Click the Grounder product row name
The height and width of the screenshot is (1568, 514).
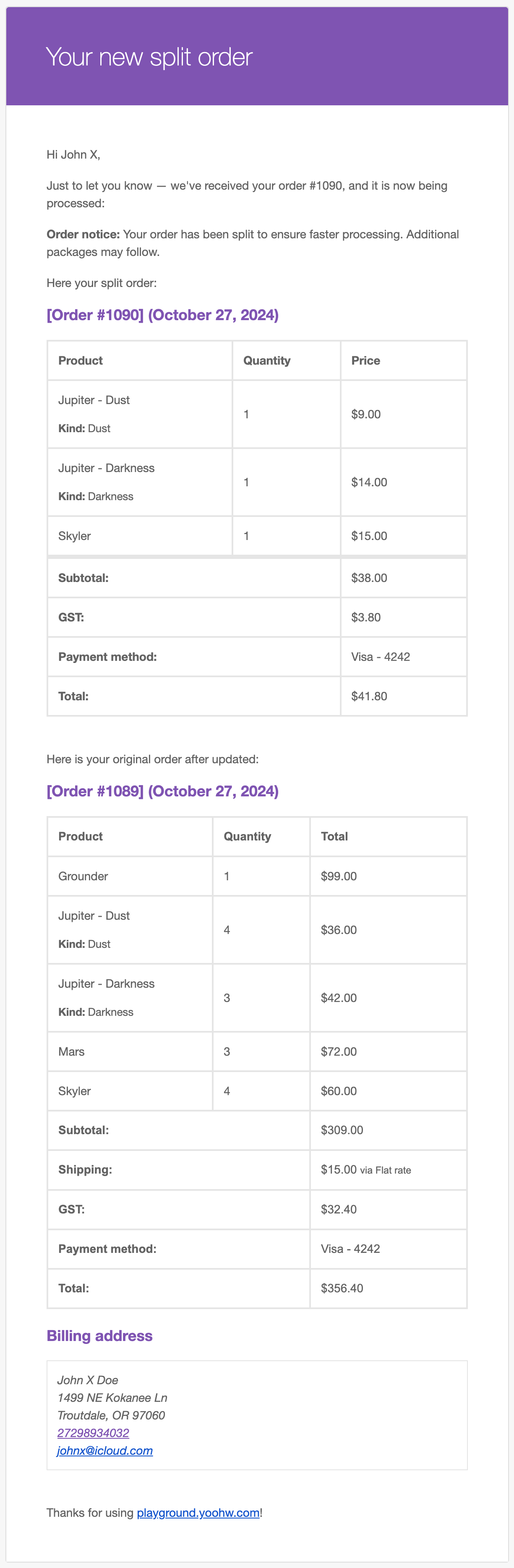click(x=83, y=876)
